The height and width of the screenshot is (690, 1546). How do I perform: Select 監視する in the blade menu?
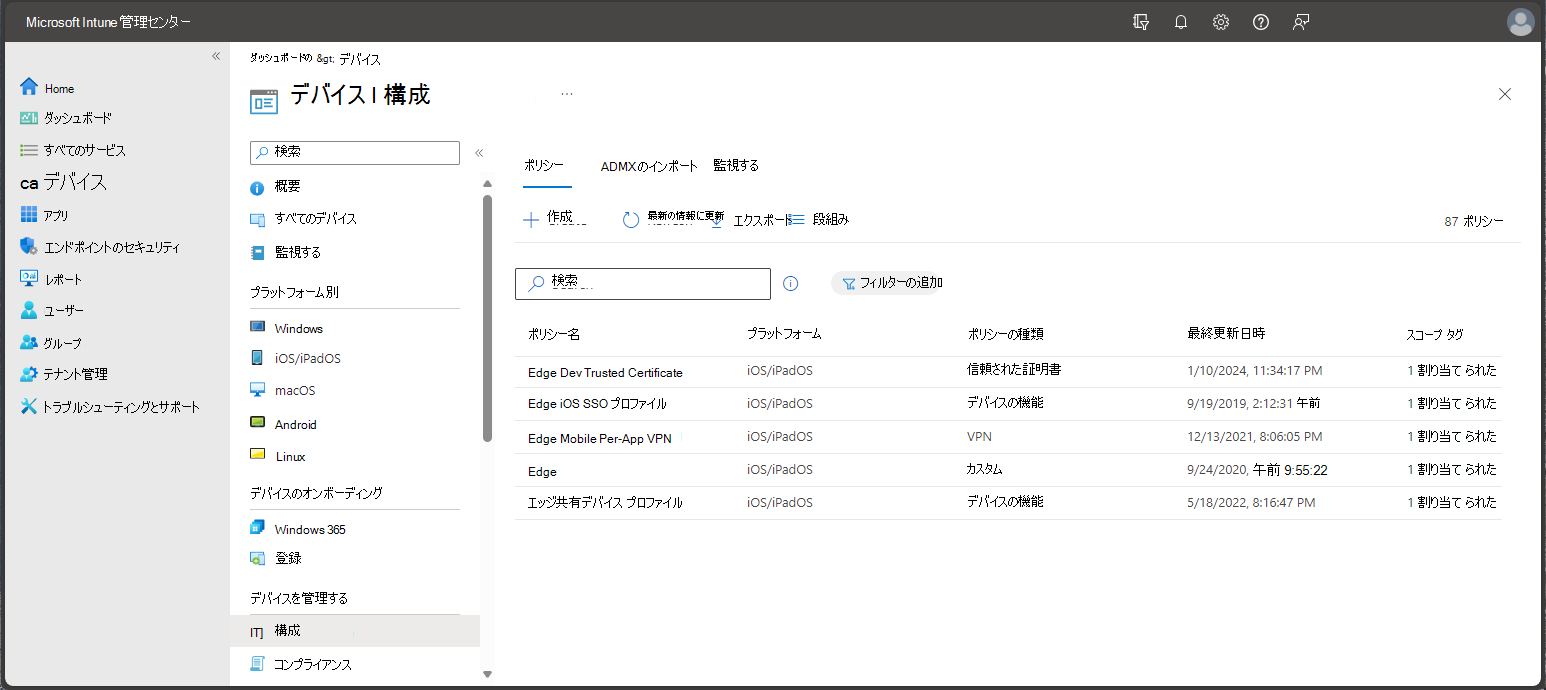coord(298,252)
